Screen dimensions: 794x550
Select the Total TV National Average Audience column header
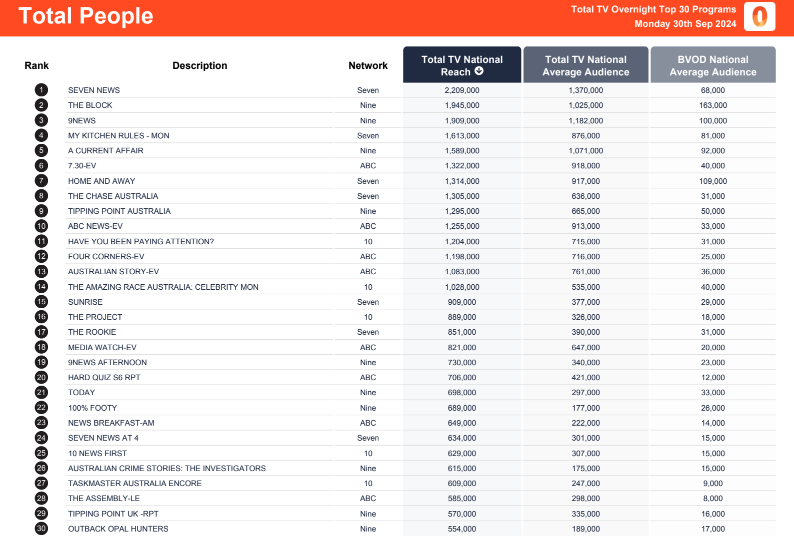point(586,65)
